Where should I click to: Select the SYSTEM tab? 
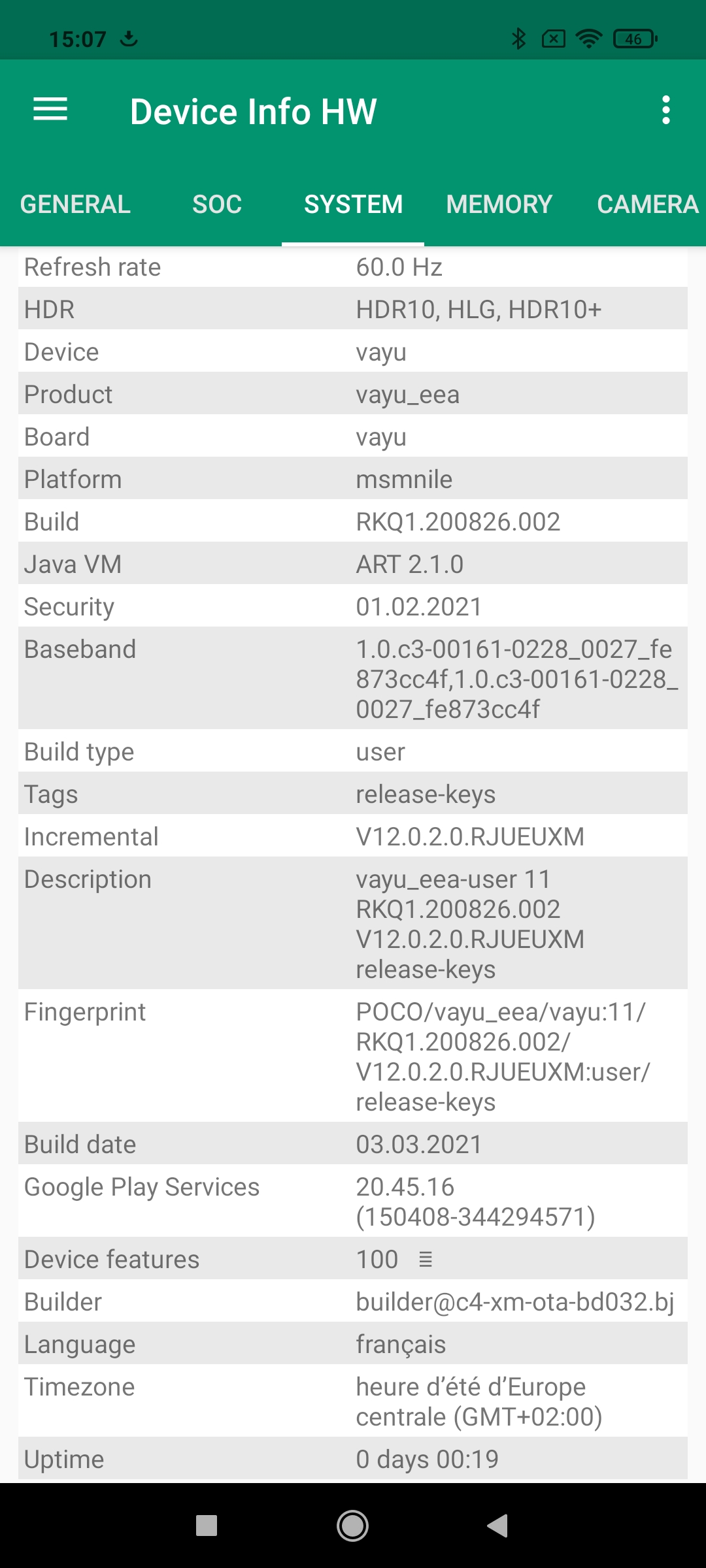(353, 204)
